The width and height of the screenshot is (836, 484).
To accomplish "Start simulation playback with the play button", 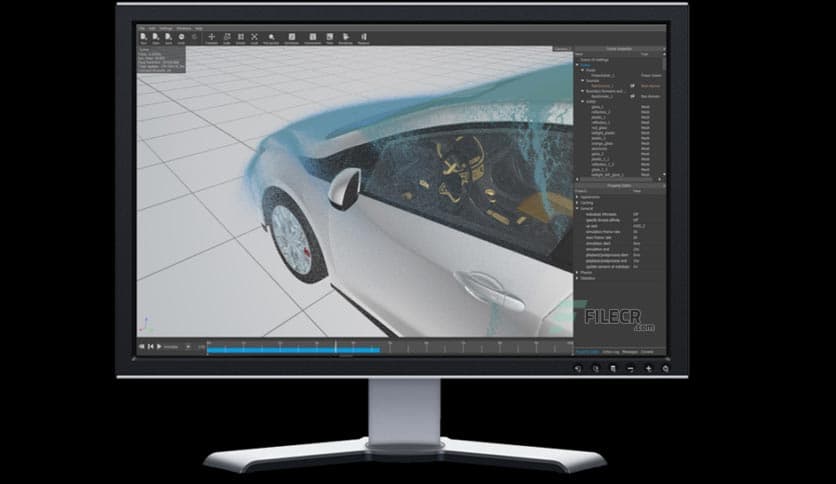I will [159, 346].
